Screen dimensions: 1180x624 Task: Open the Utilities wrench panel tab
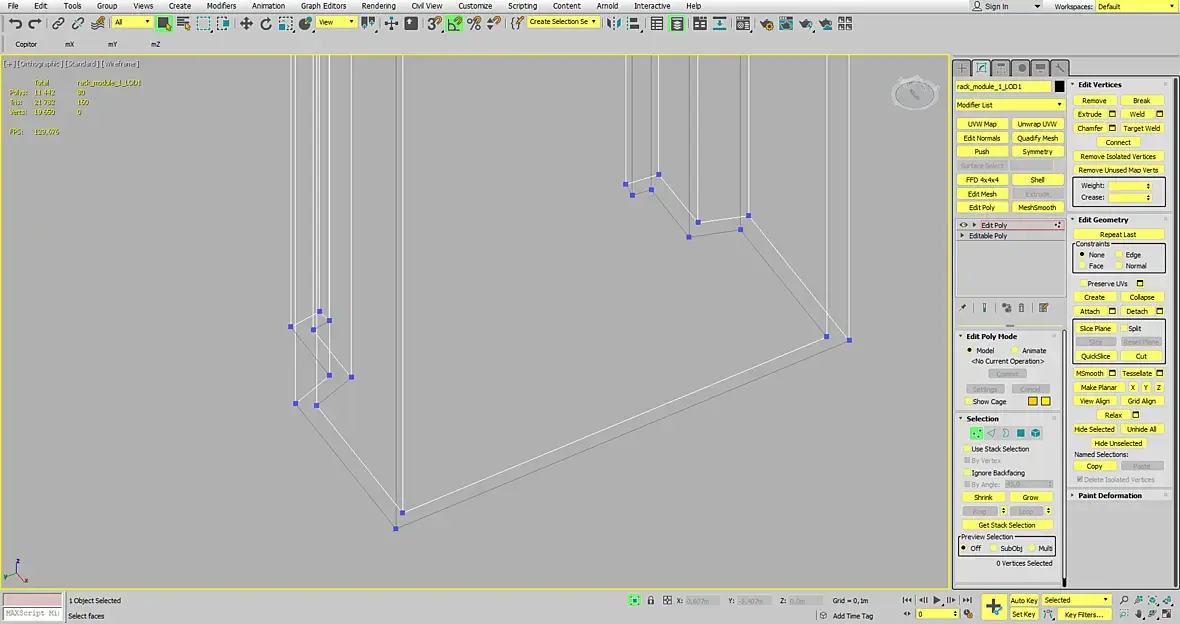1059,68
